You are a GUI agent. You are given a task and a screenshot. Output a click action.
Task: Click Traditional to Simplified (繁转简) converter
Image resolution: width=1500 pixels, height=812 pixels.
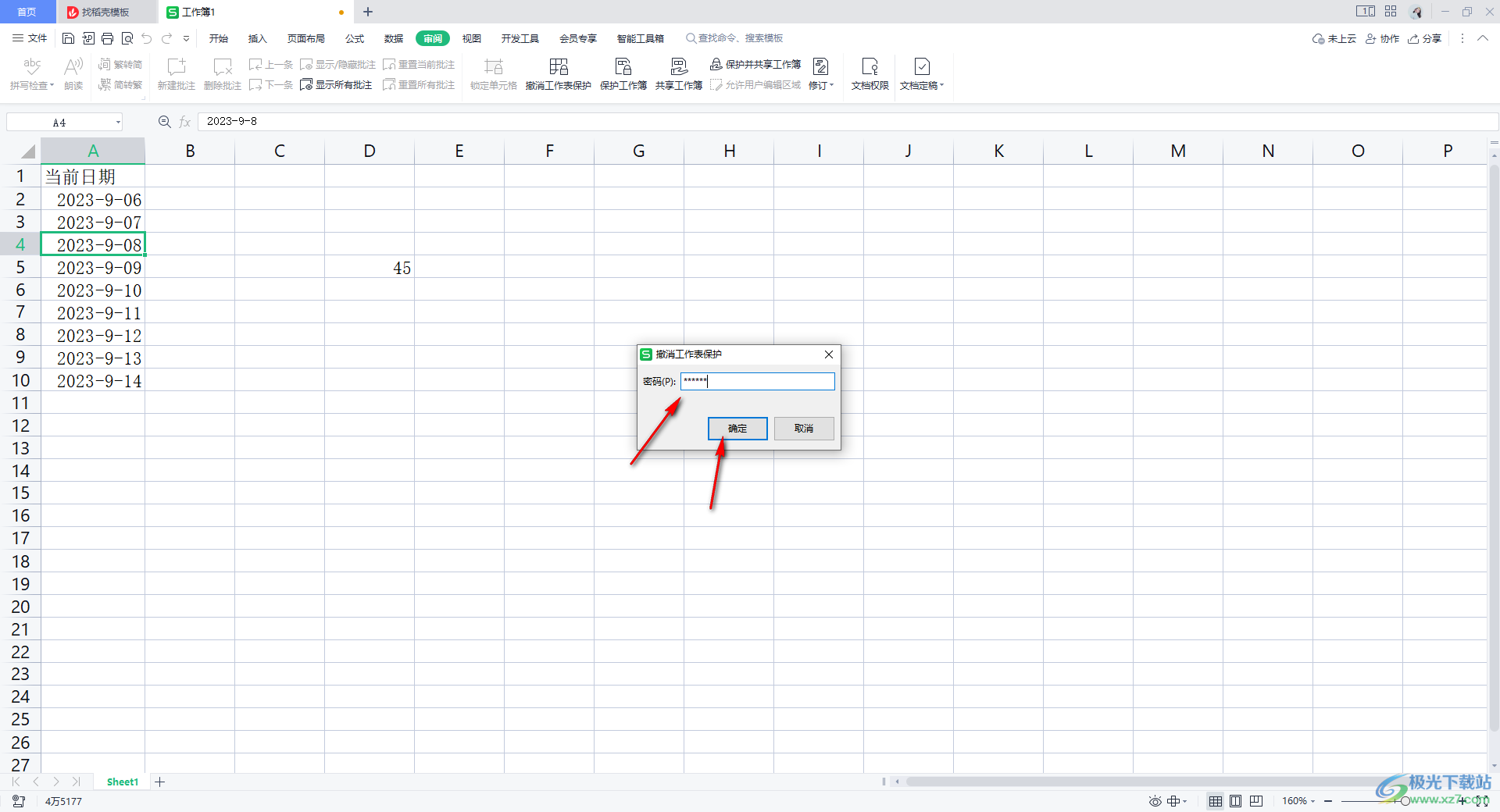(x=120, y=64)
